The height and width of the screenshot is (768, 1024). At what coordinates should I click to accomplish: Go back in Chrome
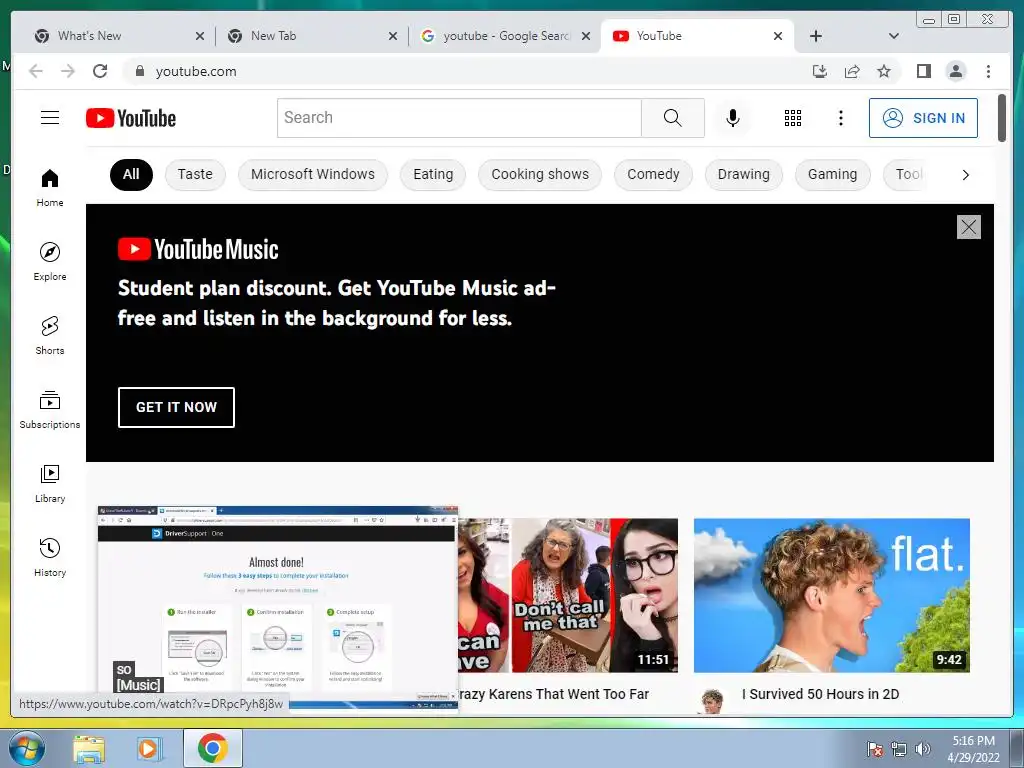click(36, 71)
